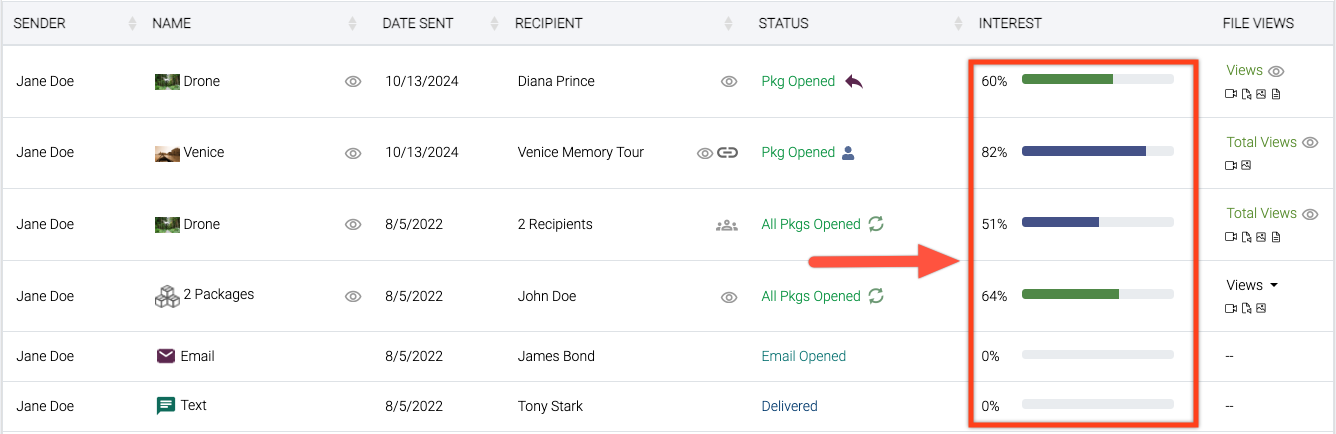Click the stacked boxes icon for 2 Packages
This screenshot has height=434, width=1336.
pyautogui.click(x=167, y=295)
